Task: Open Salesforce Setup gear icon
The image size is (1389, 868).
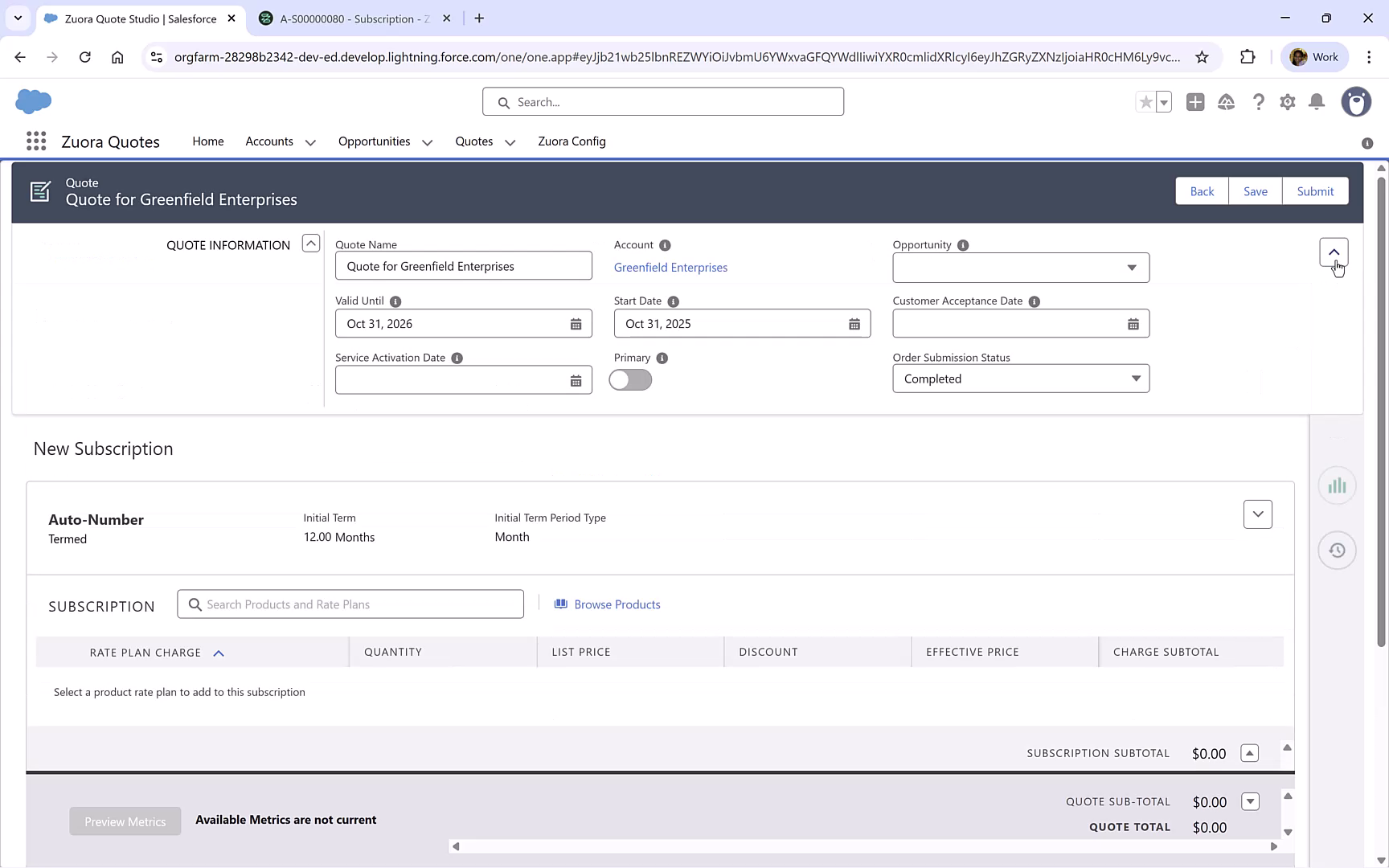Action: click(1287, 102)
